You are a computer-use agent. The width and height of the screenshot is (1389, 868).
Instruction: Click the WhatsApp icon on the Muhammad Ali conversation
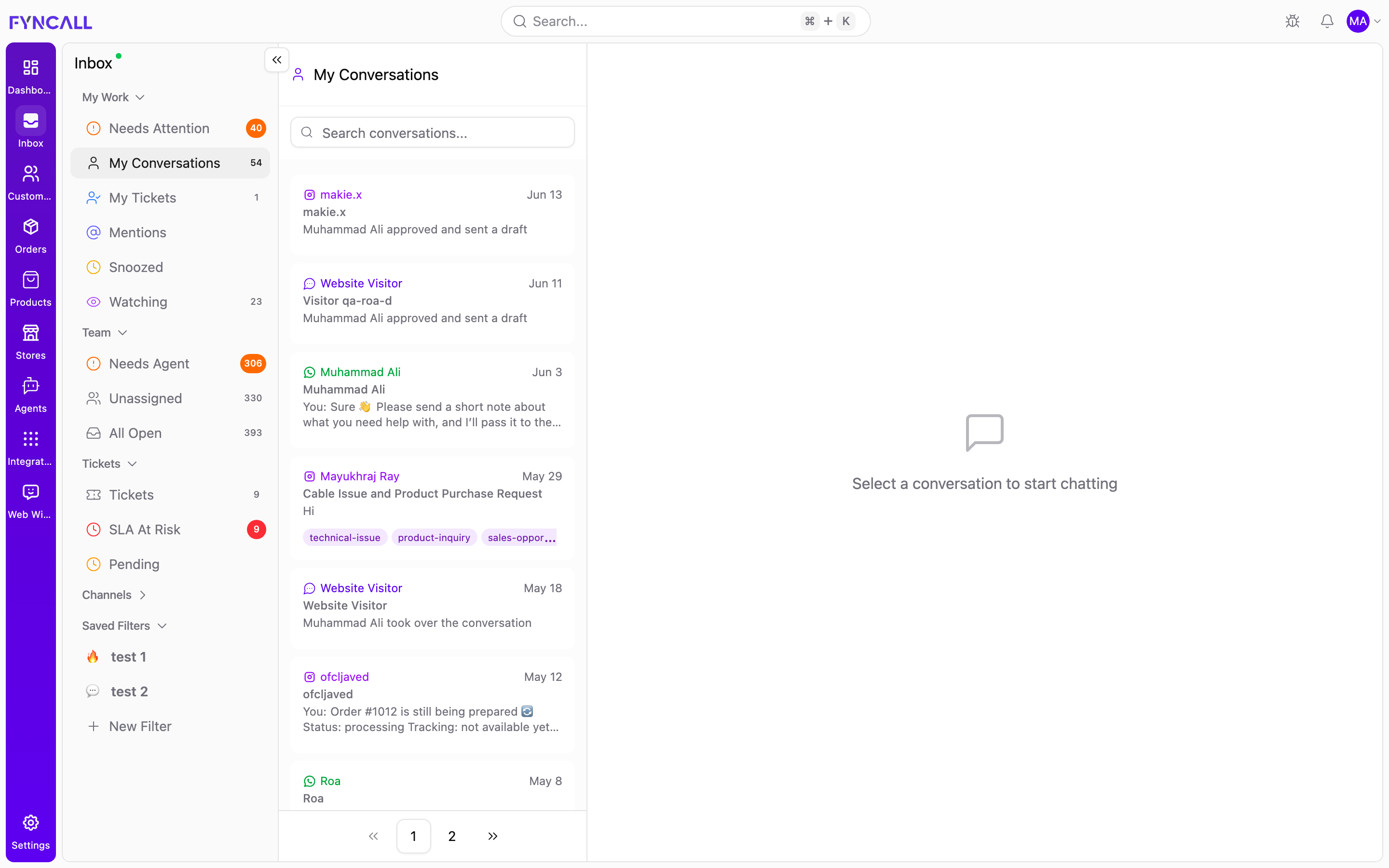click(x=309, y=372)
